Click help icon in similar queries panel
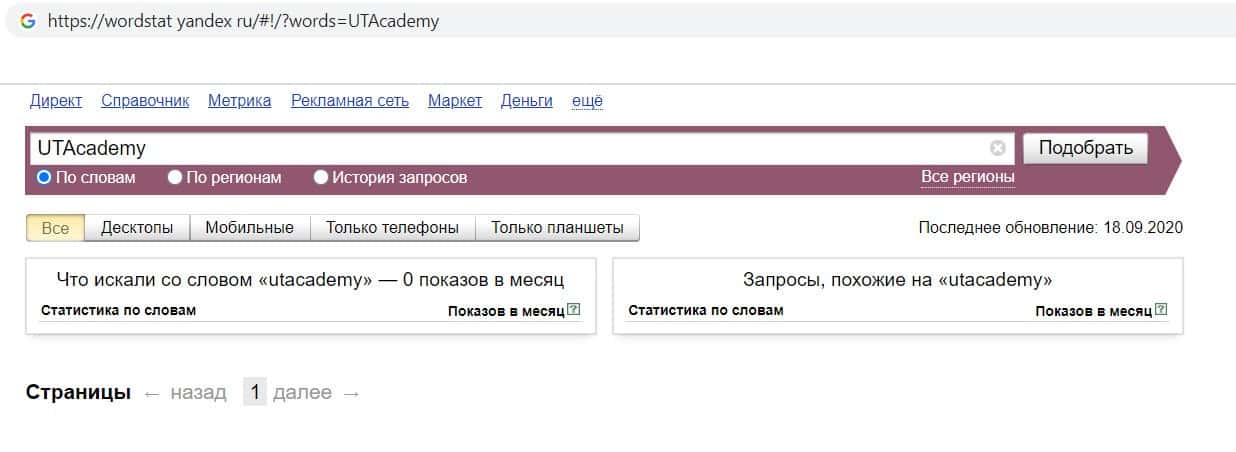The height and width of the screenshot is (452, 1236). (1161, 310)
